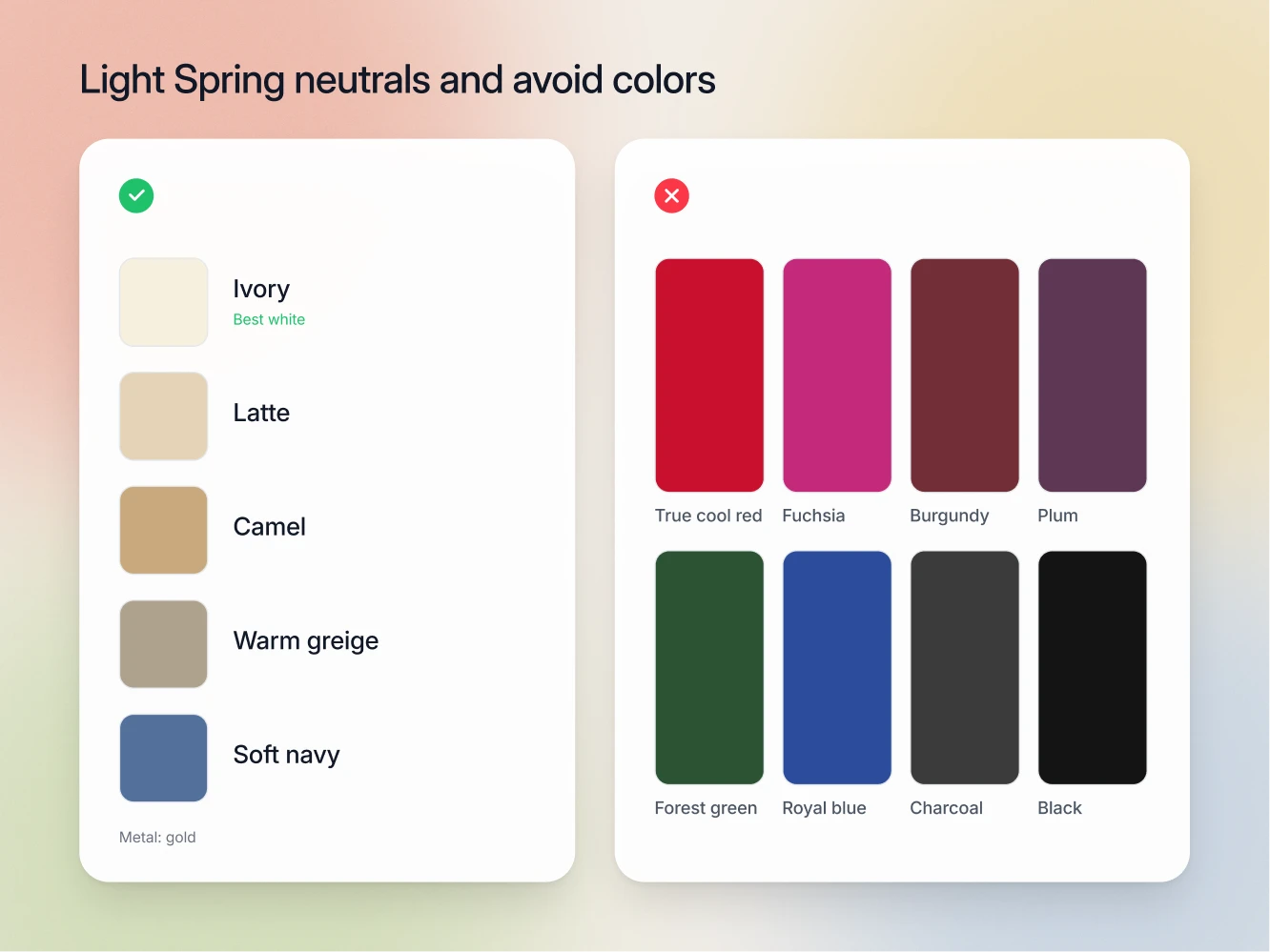
Task: Click the red X avoid icon
Action: point(671,195)
